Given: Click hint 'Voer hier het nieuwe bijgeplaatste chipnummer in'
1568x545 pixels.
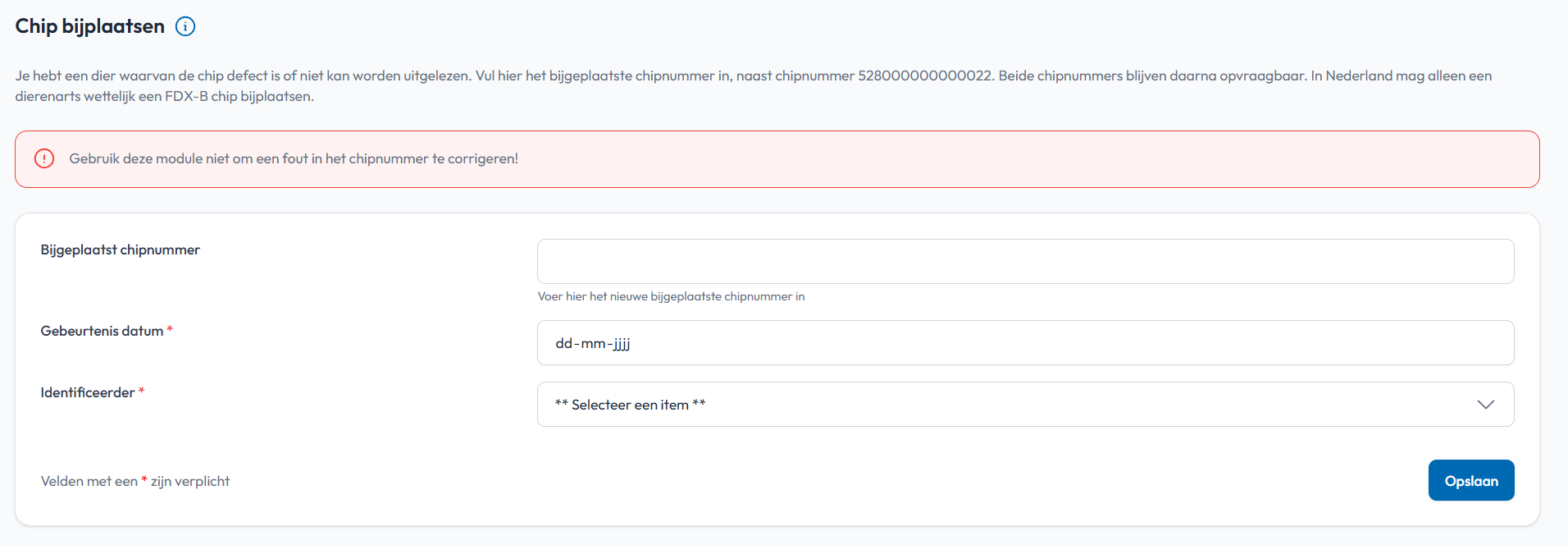Looking at the screenshot, I should [x=671, y=296].
